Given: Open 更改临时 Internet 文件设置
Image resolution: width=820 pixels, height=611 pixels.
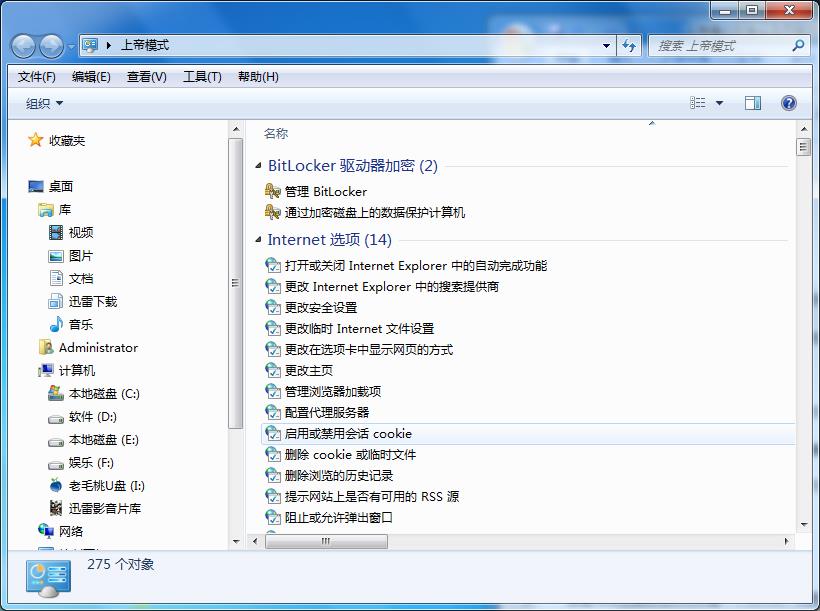Looking at the screenshot, I should click(359, 329).
